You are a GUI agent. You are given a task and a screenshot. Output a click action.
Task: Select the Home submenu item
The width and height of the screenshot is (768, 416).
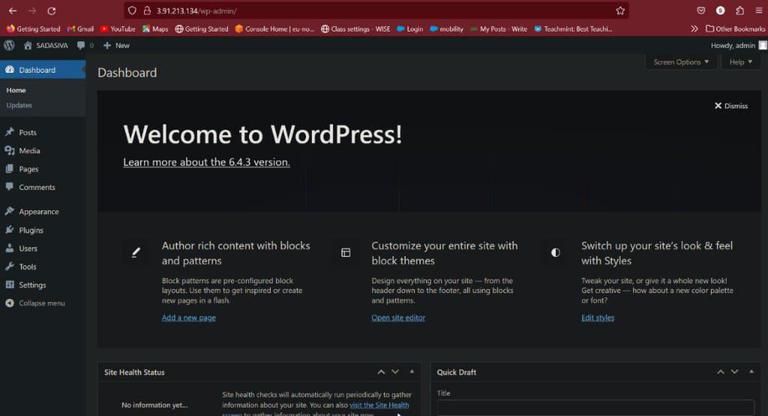(16, 90)
